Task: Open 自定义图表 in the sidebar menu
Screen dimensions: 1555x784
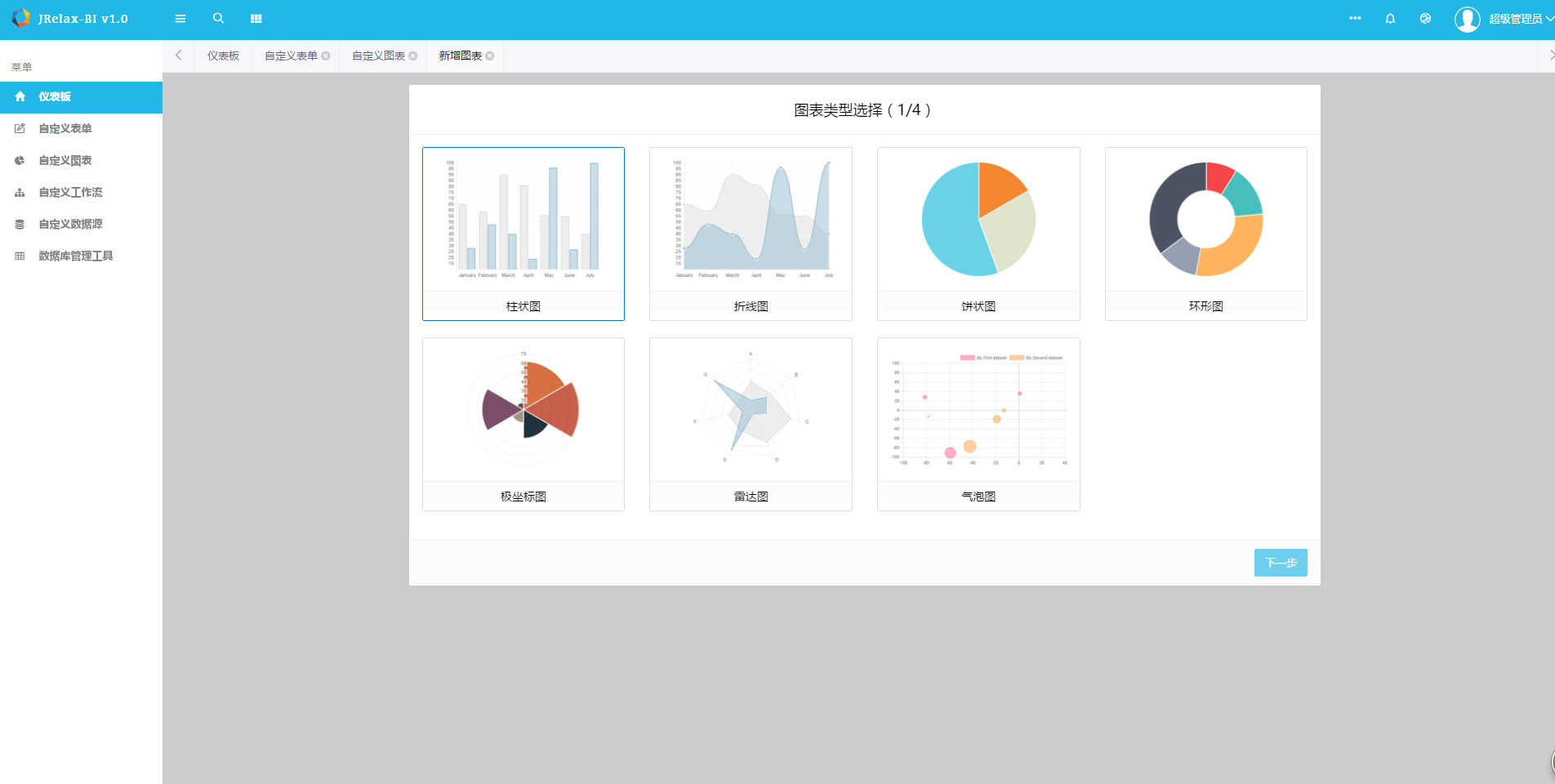Action: pyautogui.click(x=81, y=161)
